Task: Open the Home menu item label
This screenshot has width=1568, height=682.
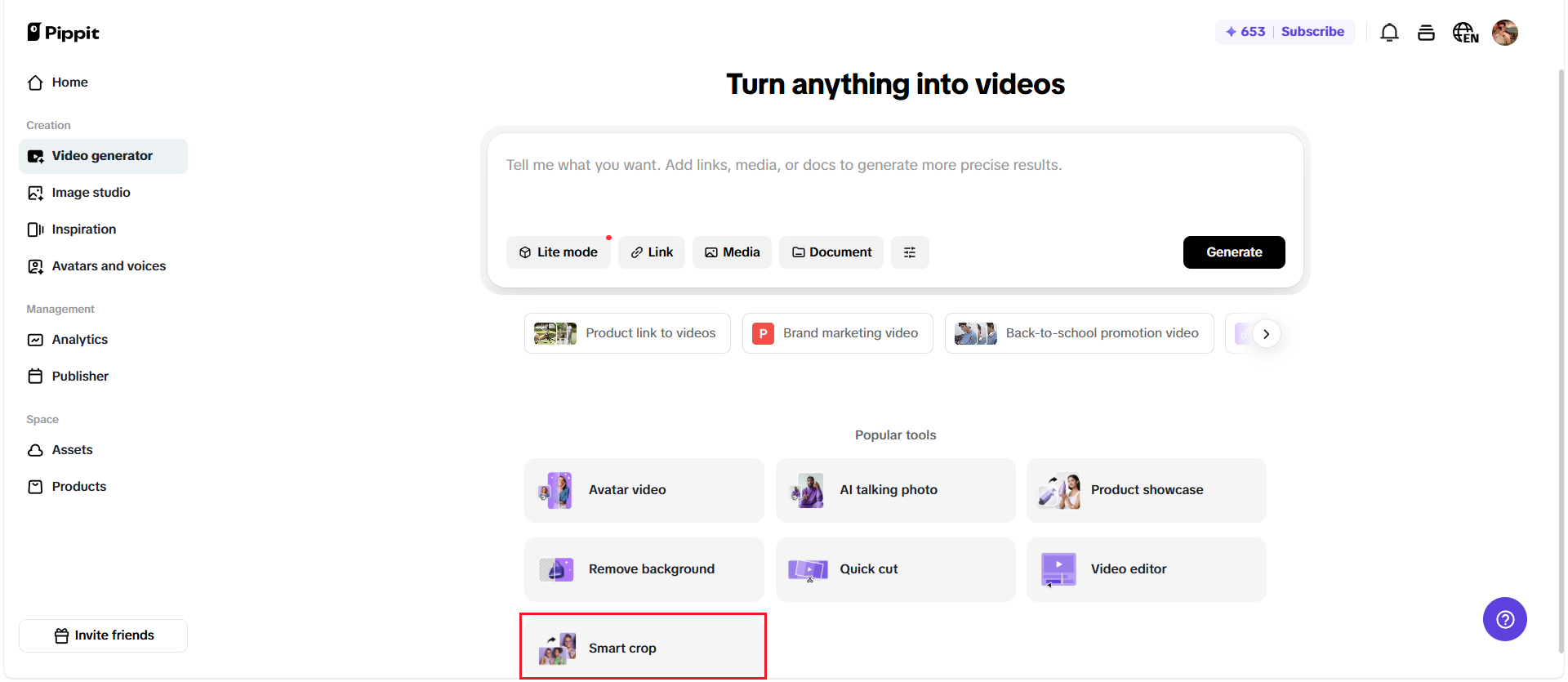Action: pyautogui.click(x=70, y=82)
